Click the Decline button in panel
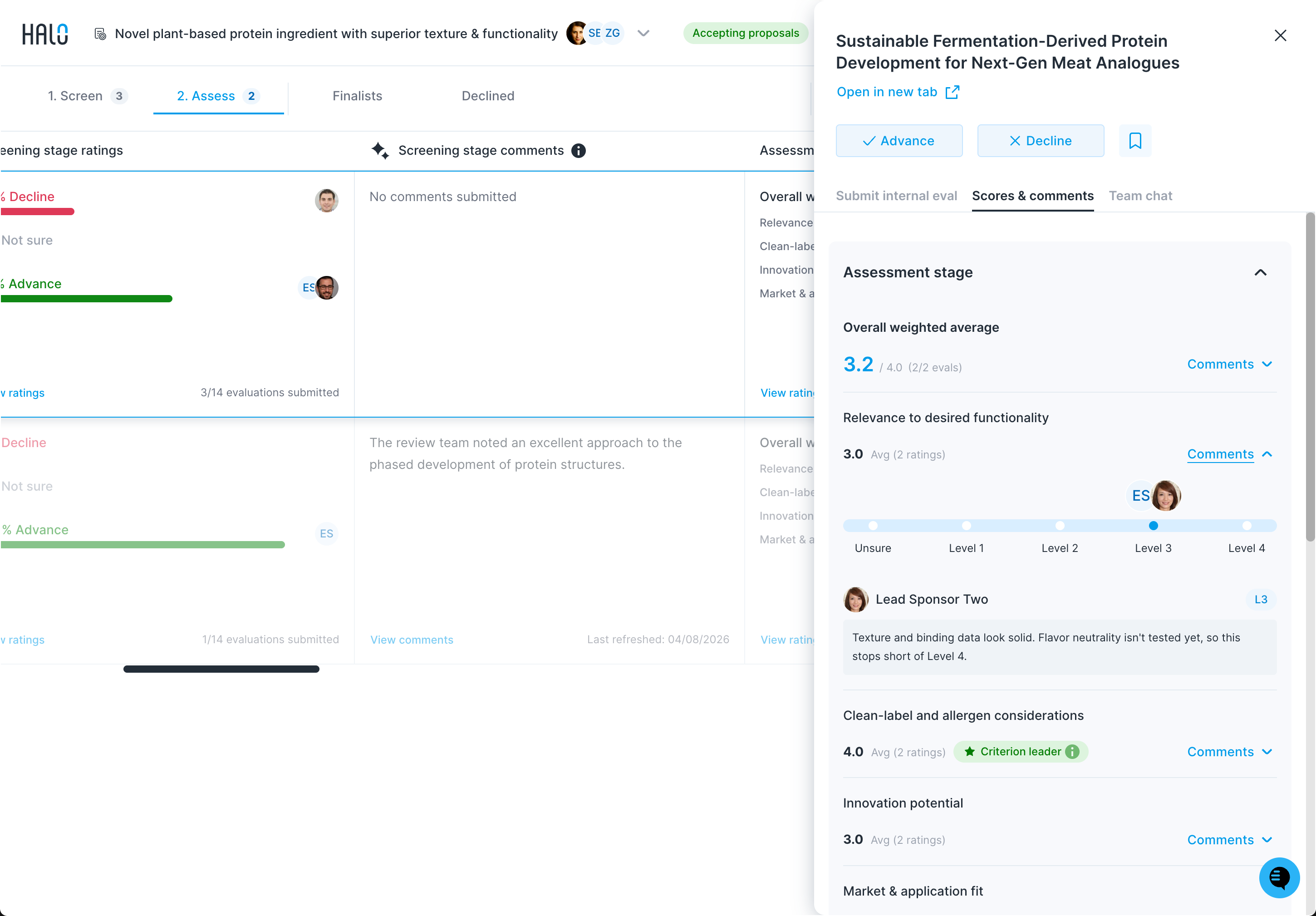This screenshot has width=1316, height=916. (x=1040, y=140)
